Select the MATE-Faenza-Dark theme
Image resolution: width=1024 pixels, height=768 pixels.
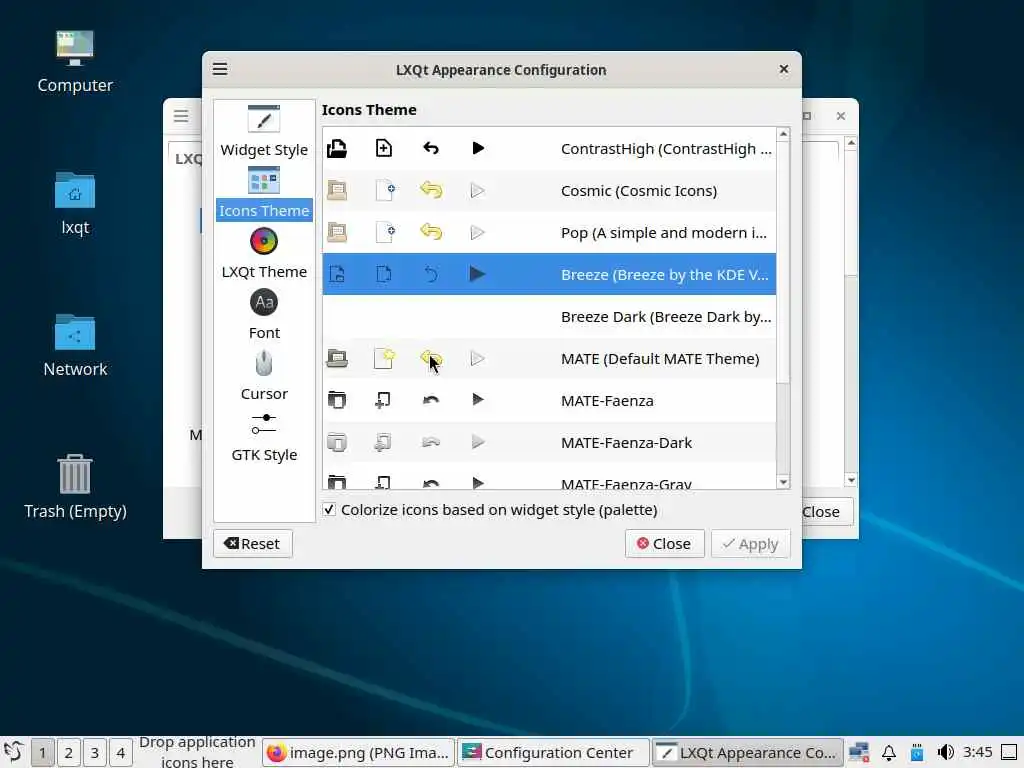coord(549,442)
